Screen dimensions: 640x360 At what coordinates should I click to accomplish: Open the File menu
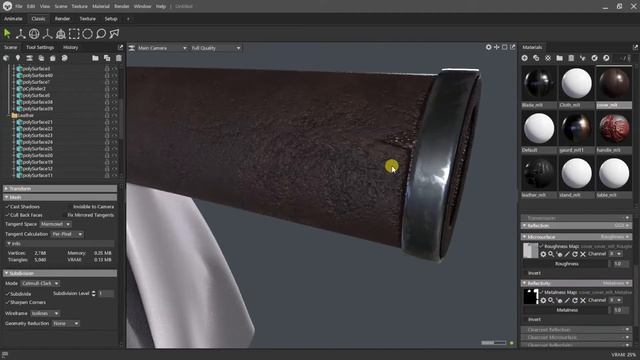19,7
